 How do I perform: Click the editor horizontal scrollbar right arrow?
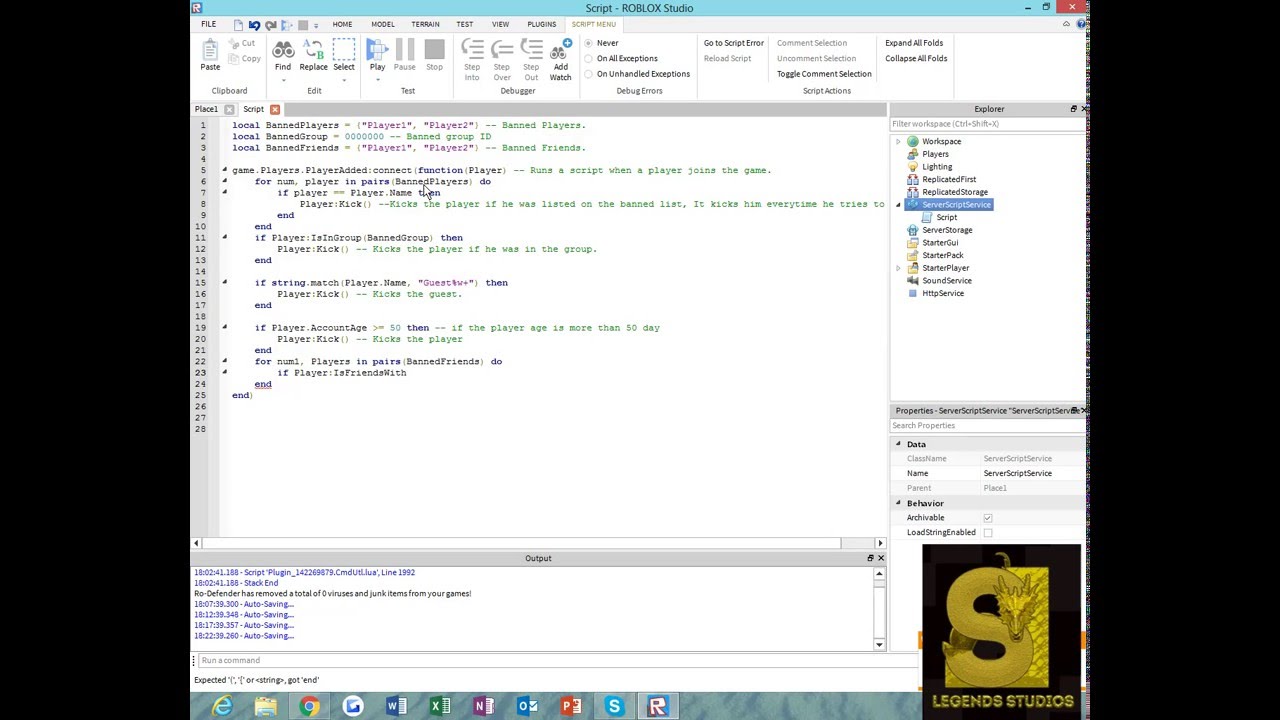[880, 543]
